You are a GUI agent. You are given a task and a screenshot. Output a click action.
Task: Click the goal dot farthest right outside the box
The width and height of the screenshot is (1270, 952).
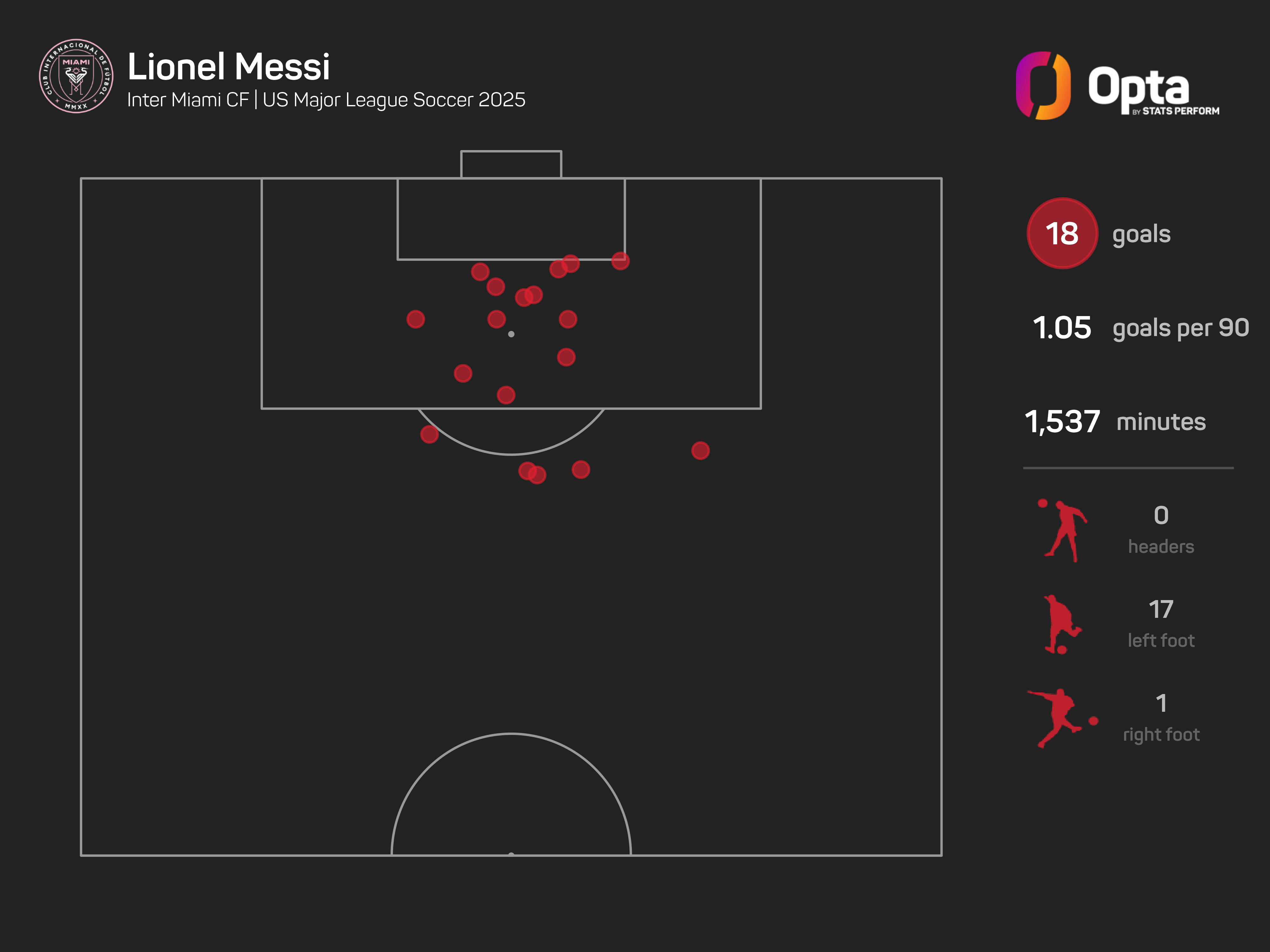[700, 451]
